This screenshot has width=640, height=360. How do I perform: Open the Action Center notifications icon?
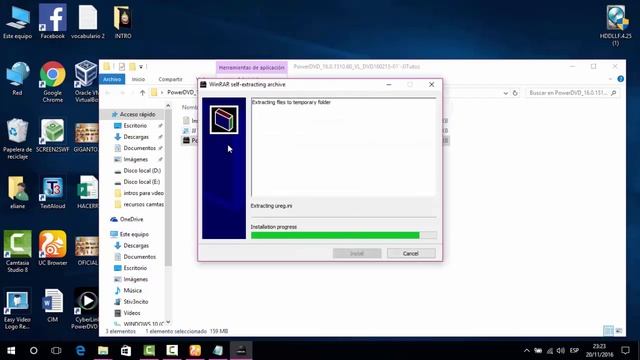point(625,350)
